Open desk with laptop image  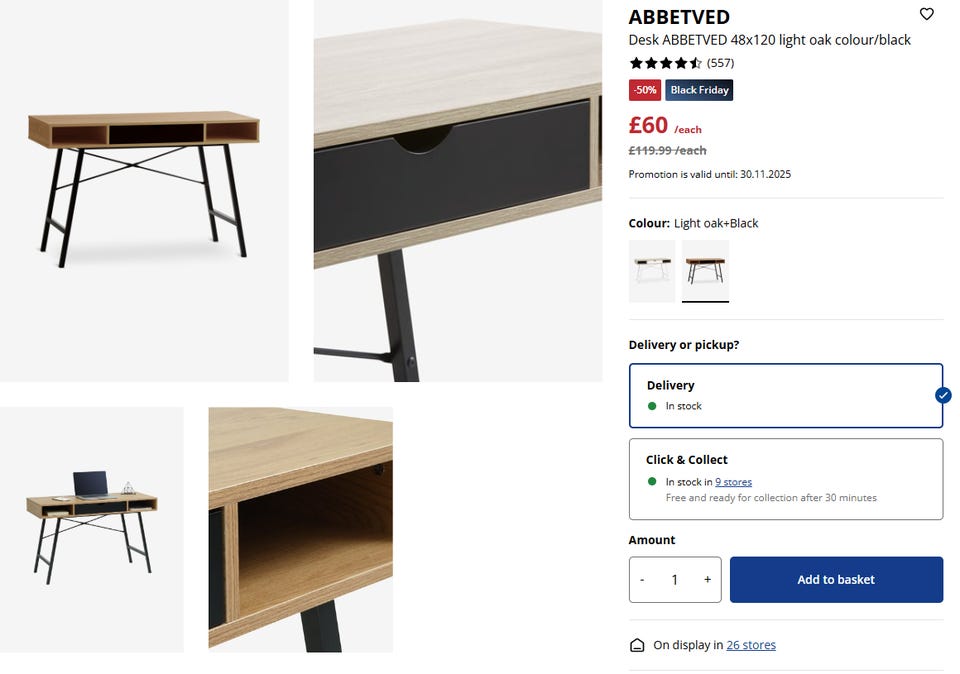92,530
